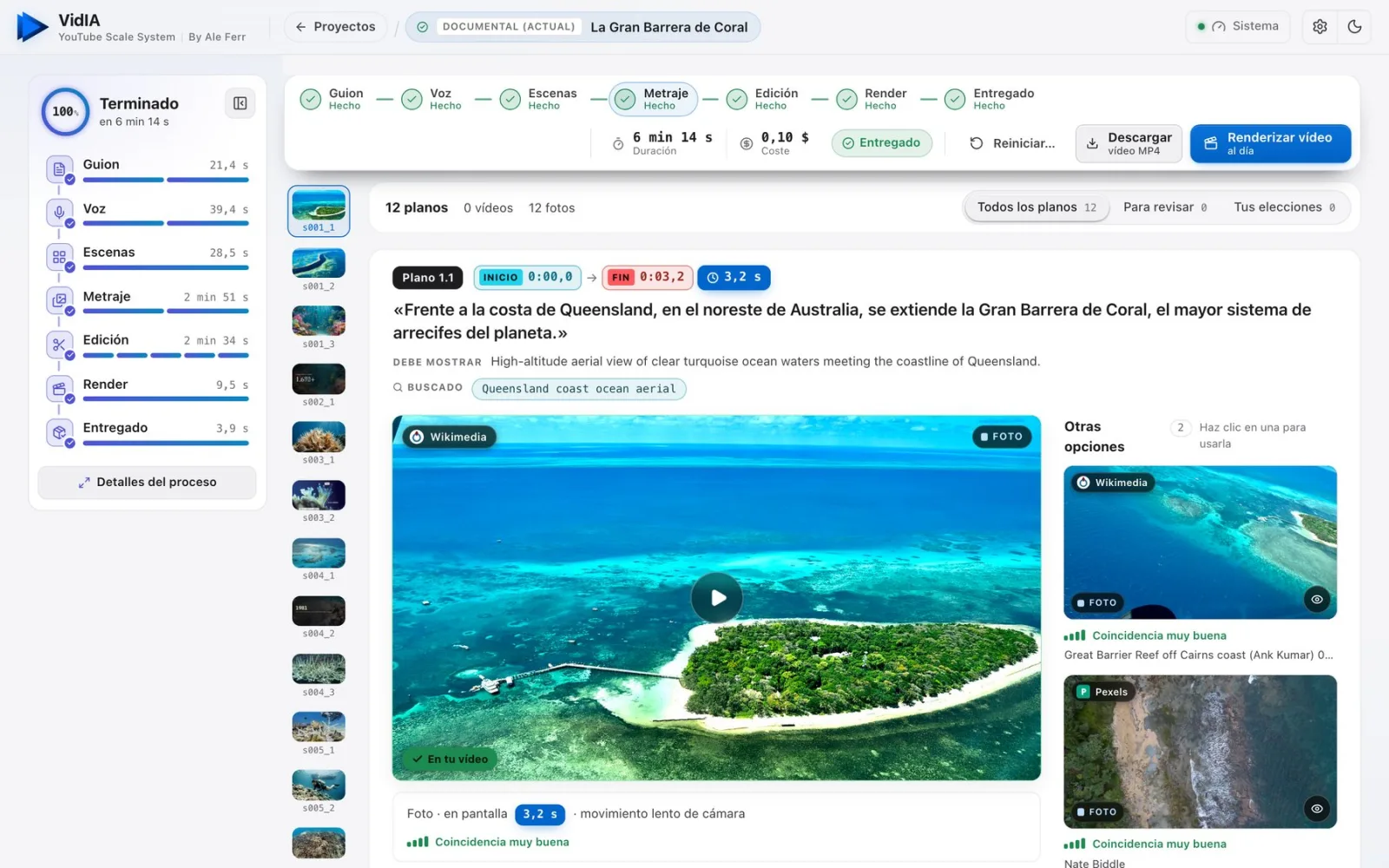
Task: Click the Escenas grid step icon
Action: coord(59,256)
